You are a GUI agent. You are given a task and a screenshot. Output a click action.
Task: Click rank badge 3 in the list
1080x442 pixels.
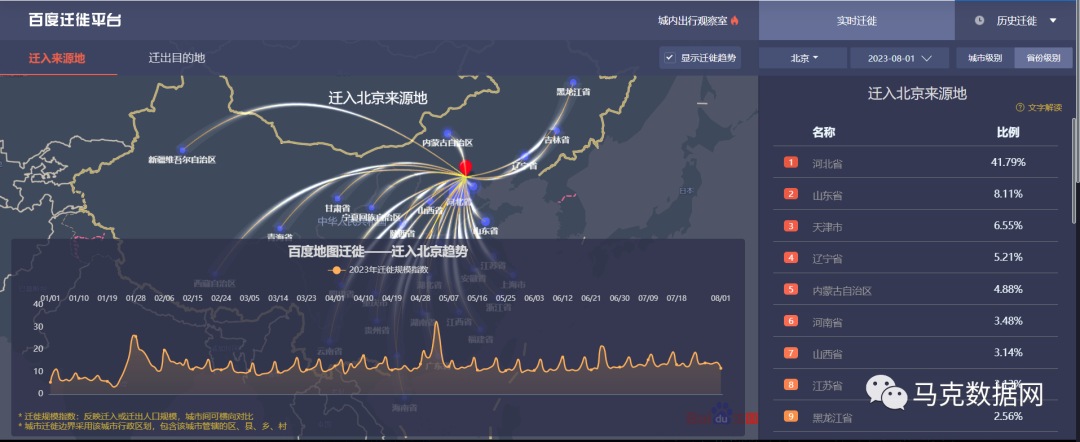coord(791,226)
